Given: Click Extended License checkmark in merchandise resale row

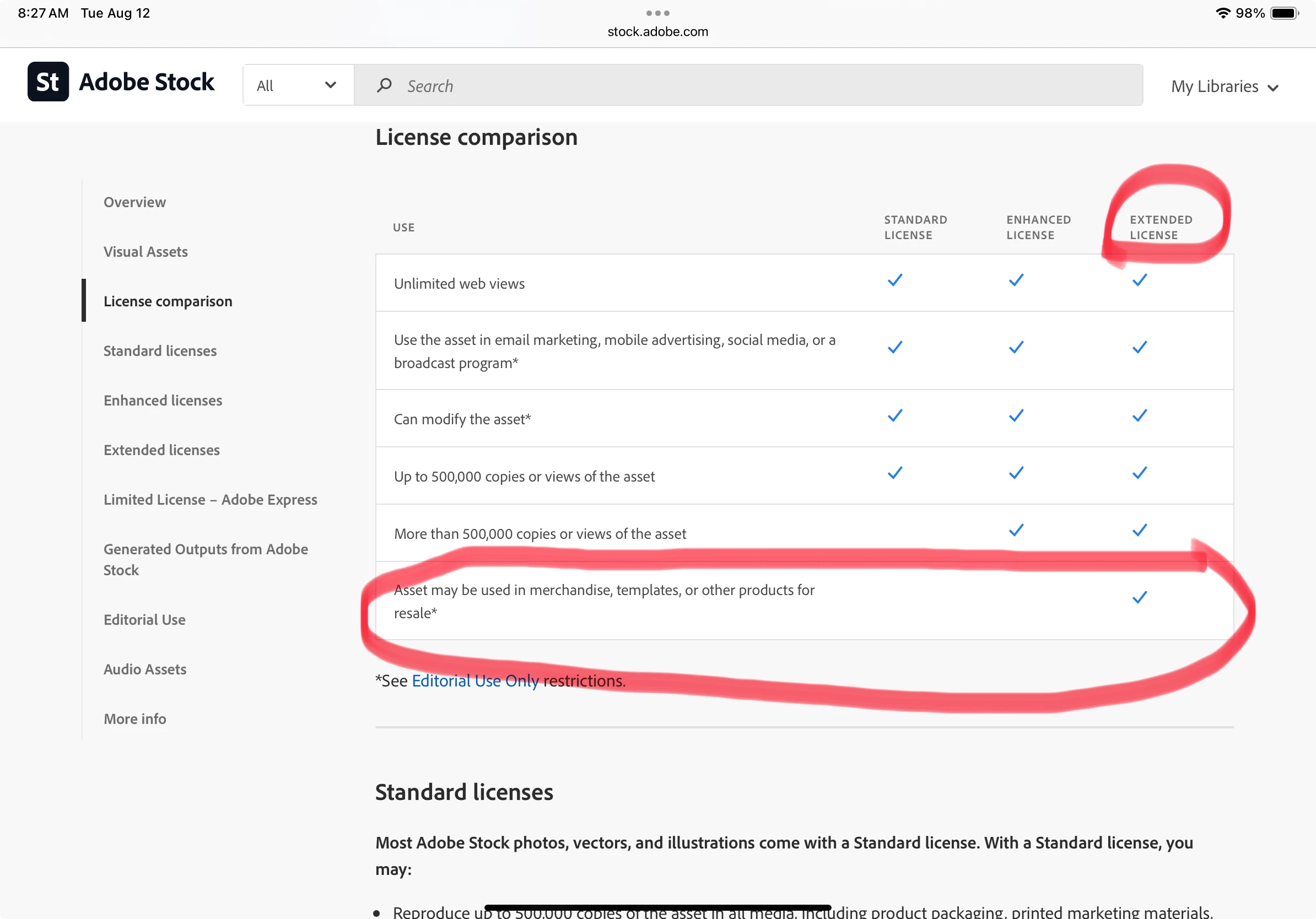Looking at the screenshot, I should [x=1140, y=598].
